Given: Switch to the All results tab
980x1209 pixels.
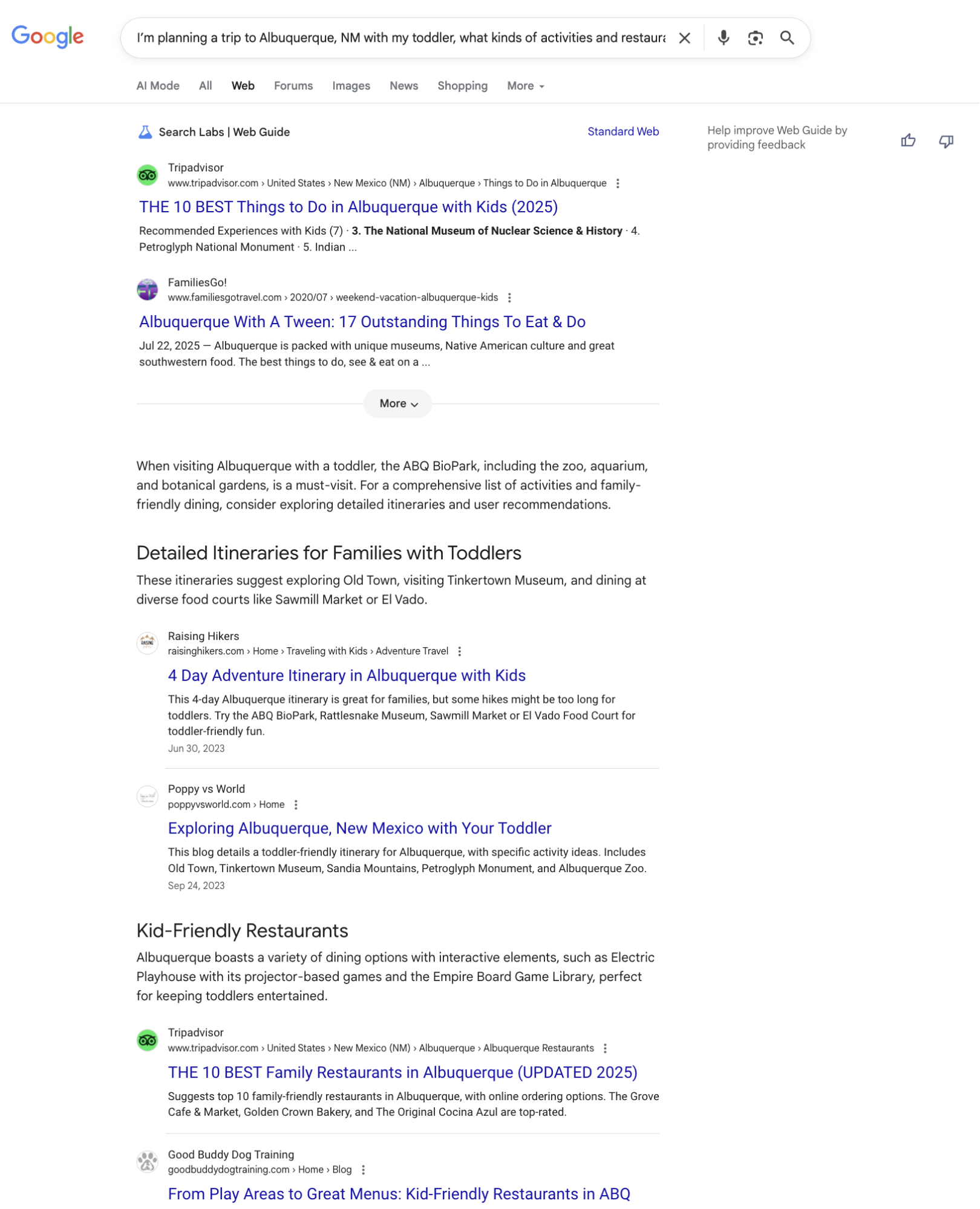Looking at the screenshot, I should click(206, 86).
